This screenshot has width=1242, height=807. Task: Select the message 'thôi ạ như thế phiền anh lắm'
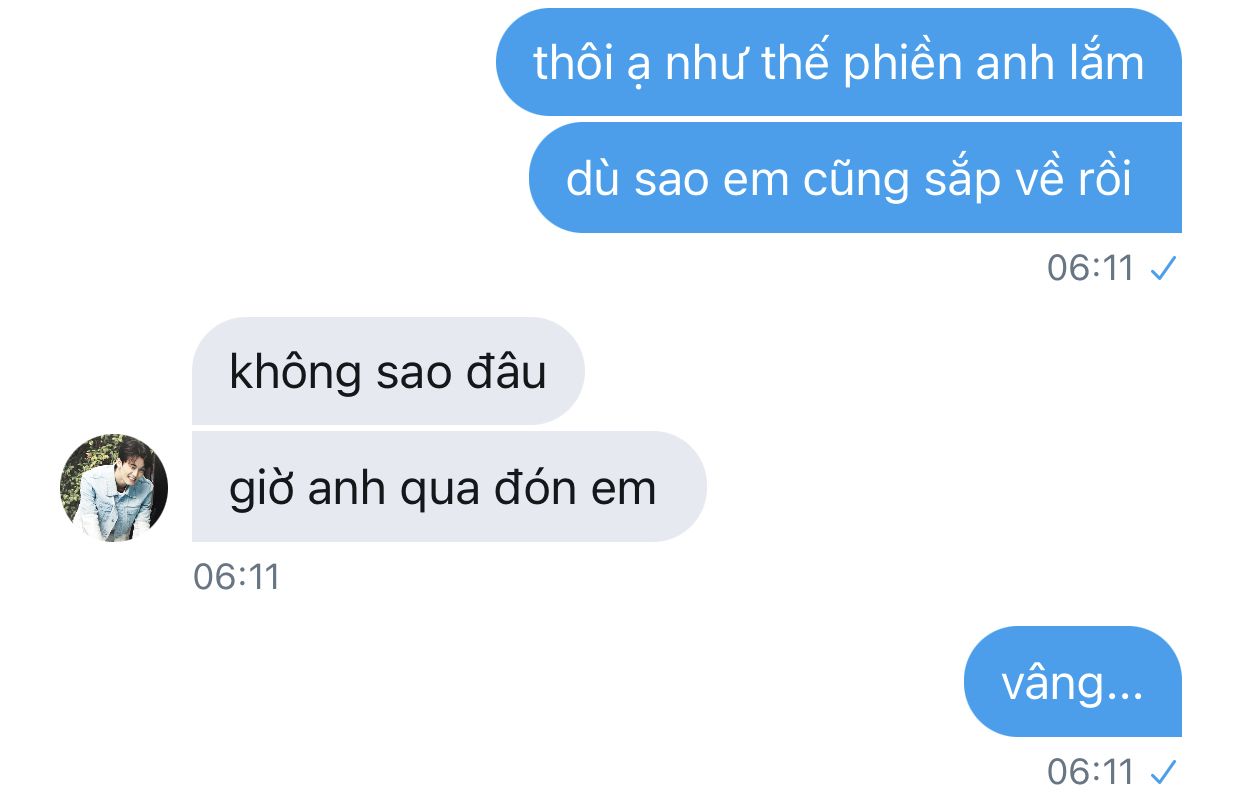coord(838,62)
